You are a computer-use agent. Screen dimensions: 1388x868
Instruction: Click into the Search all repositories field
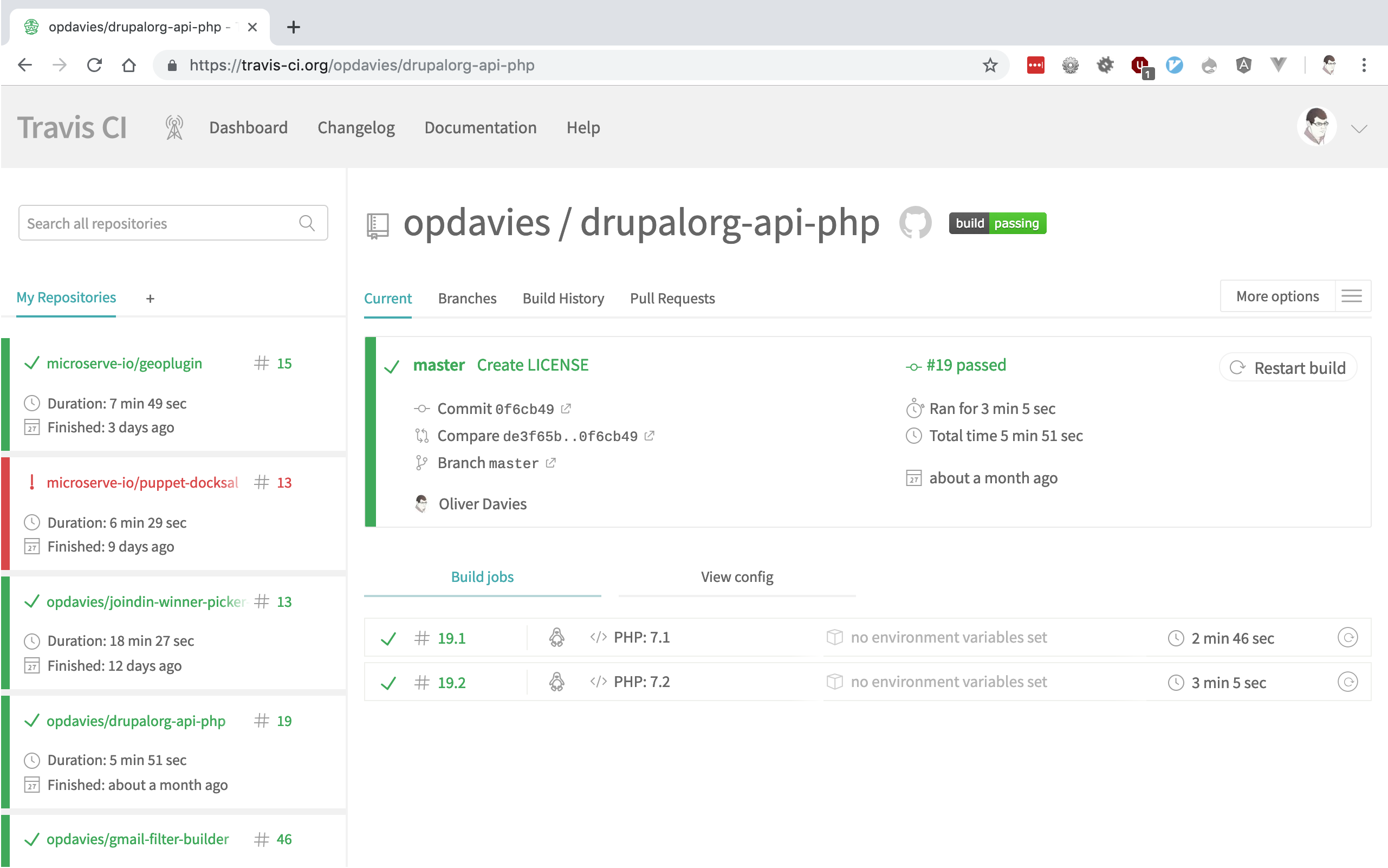coord(155,223)
